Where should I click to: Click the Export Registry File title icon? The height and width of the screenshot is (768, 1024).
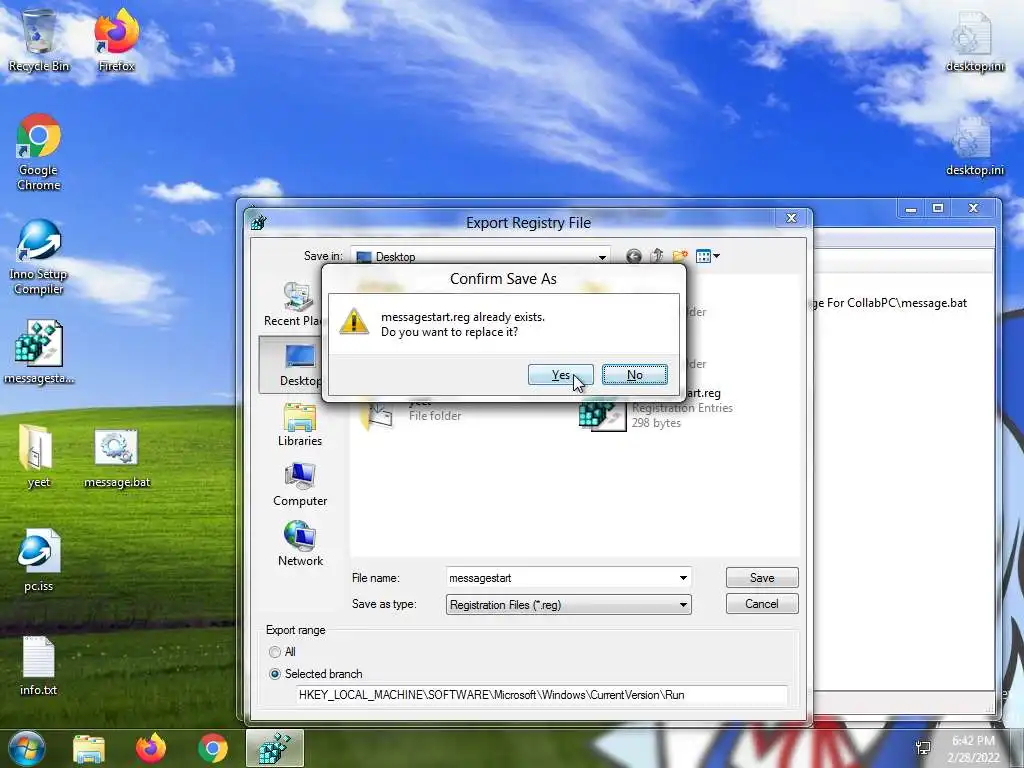point(259,222)
